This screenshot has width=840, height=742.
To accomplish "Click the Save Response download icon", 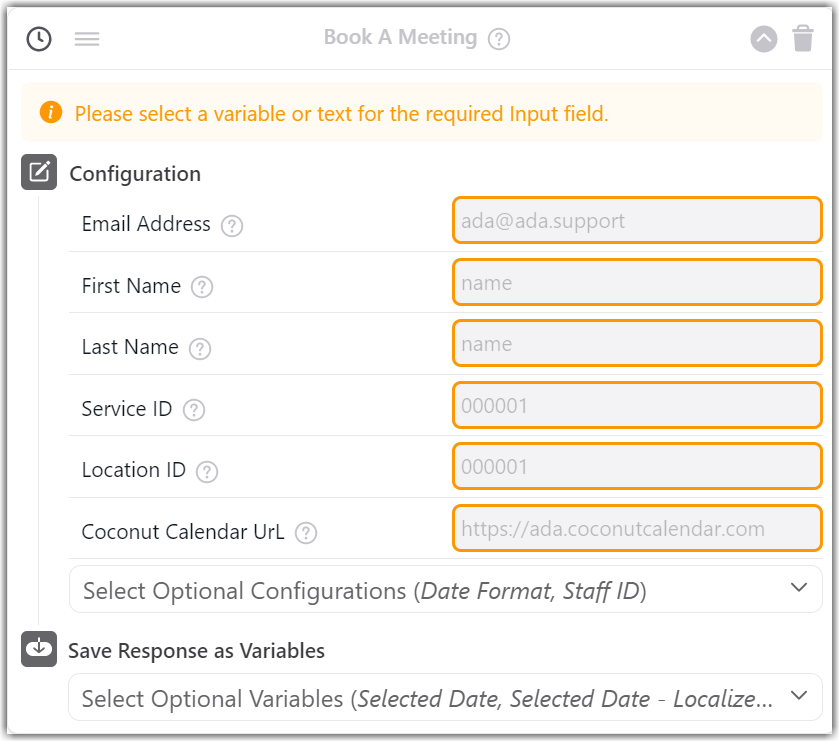I will tap(39, 649).
